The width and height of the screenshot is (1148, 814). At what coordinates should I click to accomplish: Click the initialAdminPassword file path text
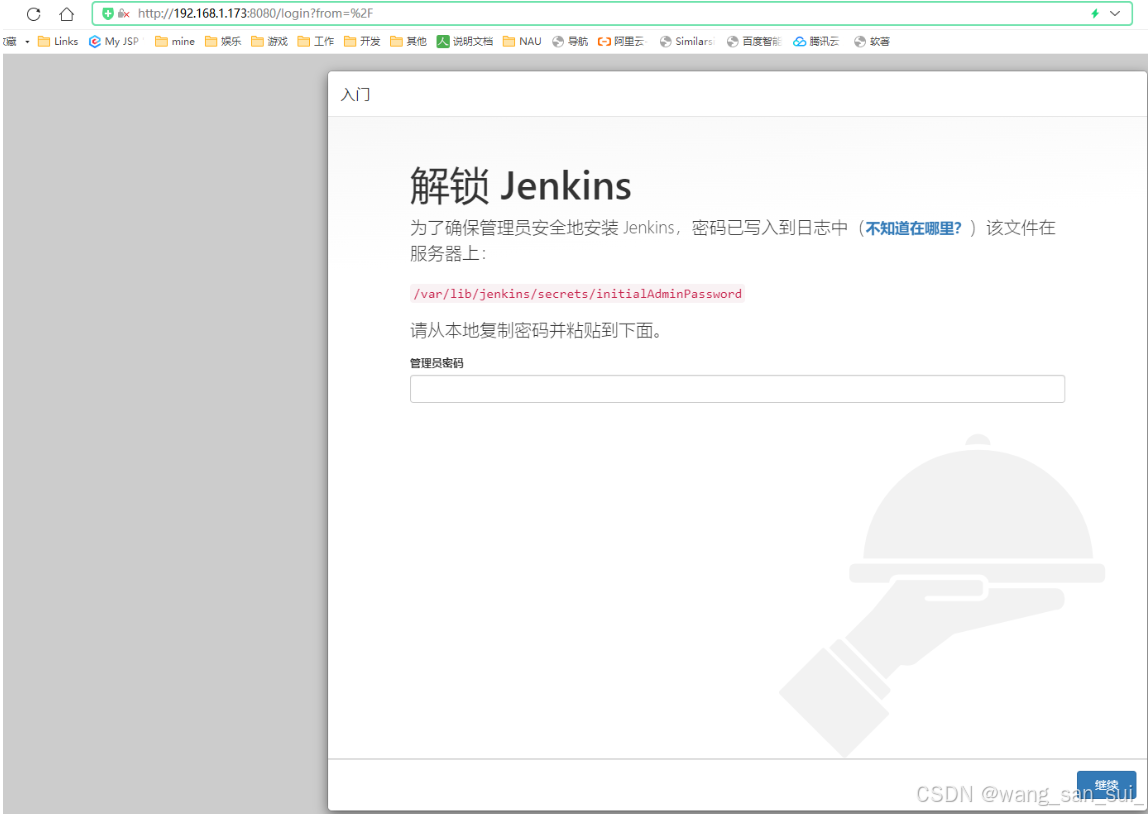tap(578, 294)
